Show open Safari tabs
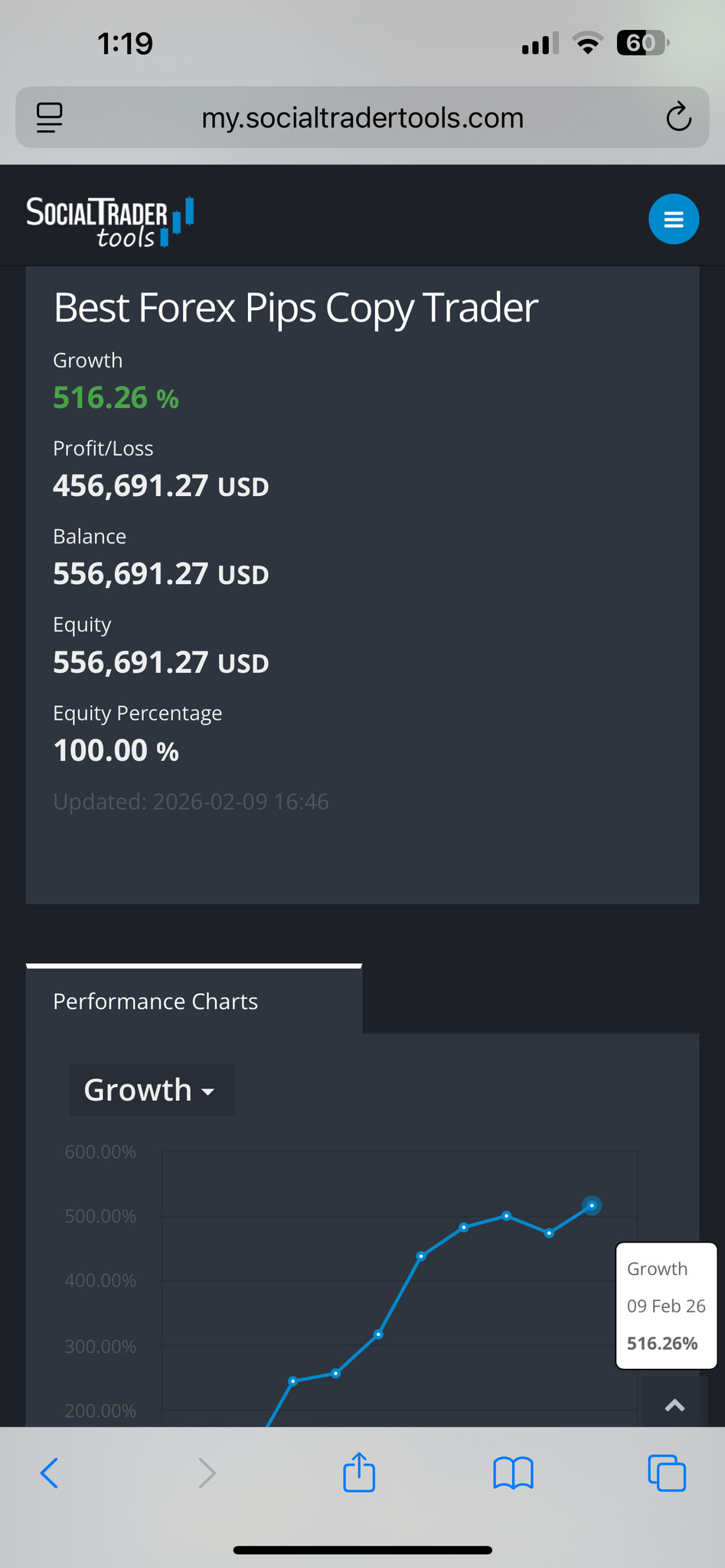The height and width of the screenshot is (1568, 725). pyautogui.click(x=667, y=1473)
